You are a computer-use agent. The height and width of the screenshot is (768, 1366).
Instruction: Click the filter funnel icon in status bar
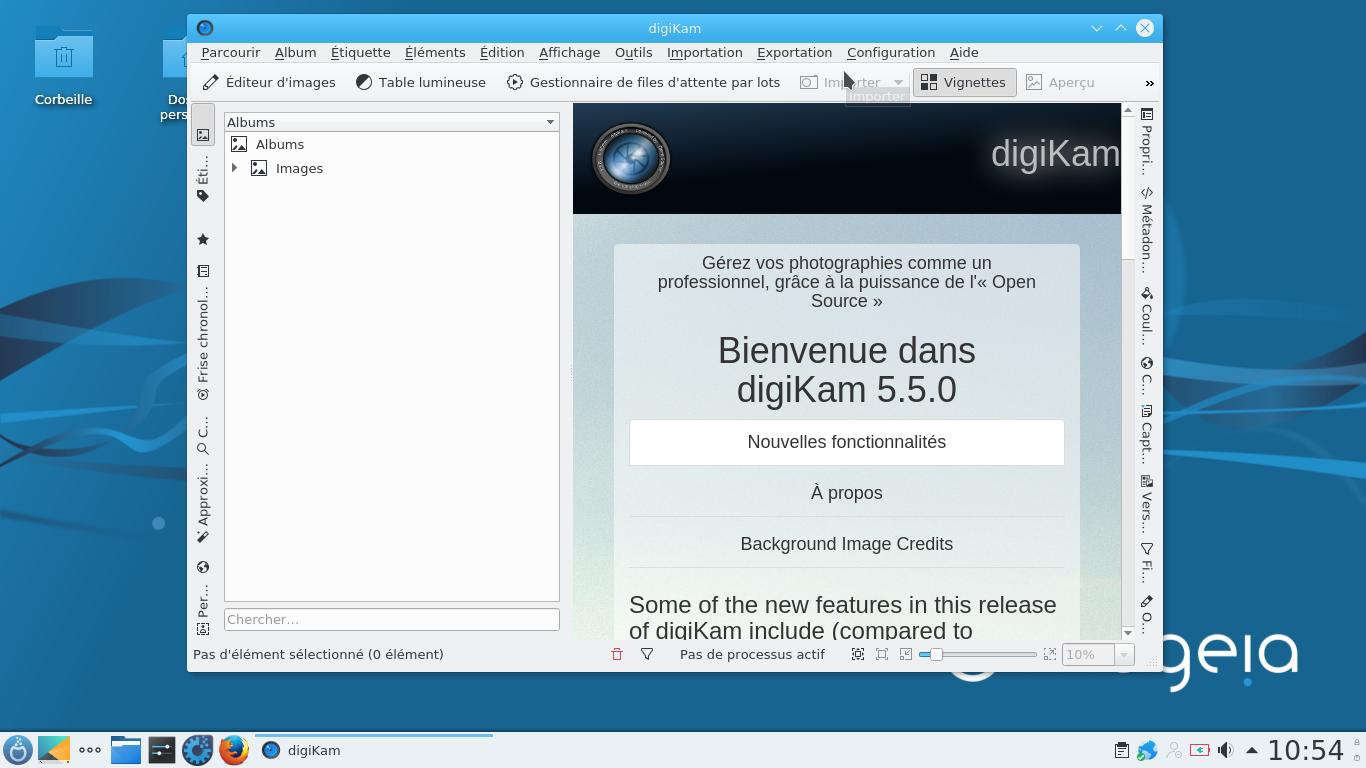pyautogui.click(x=647, y=654)
